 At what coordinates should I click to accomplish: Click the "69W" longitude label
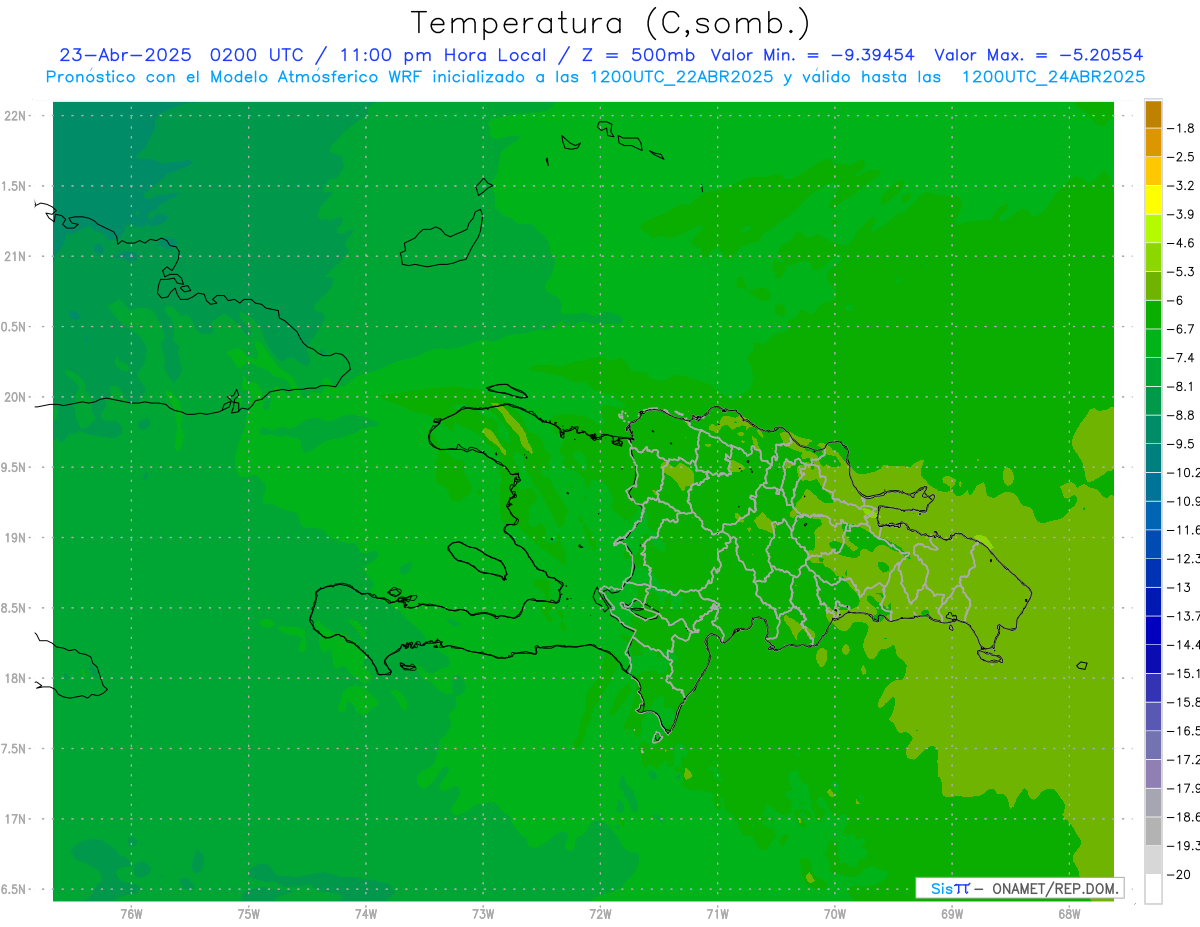pyautogui.click(x=952, y=914)
